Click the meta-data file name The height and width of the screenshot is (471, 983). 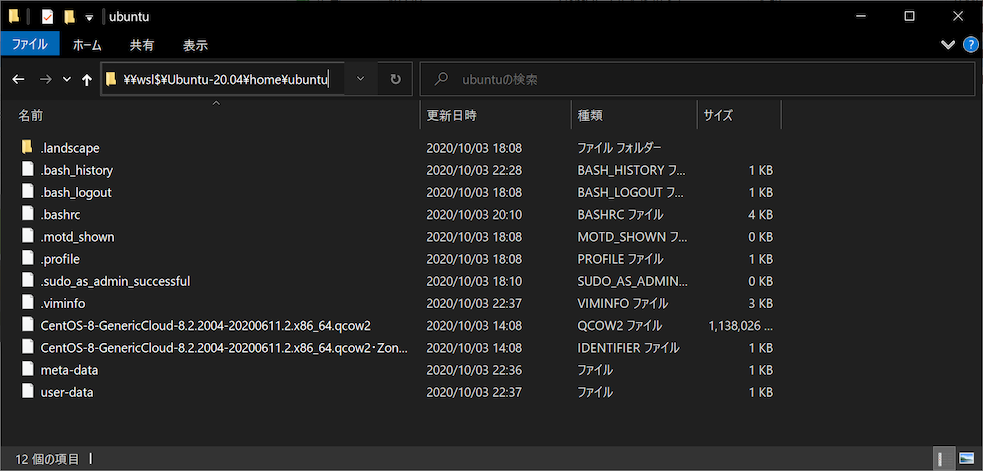point(69,370)
